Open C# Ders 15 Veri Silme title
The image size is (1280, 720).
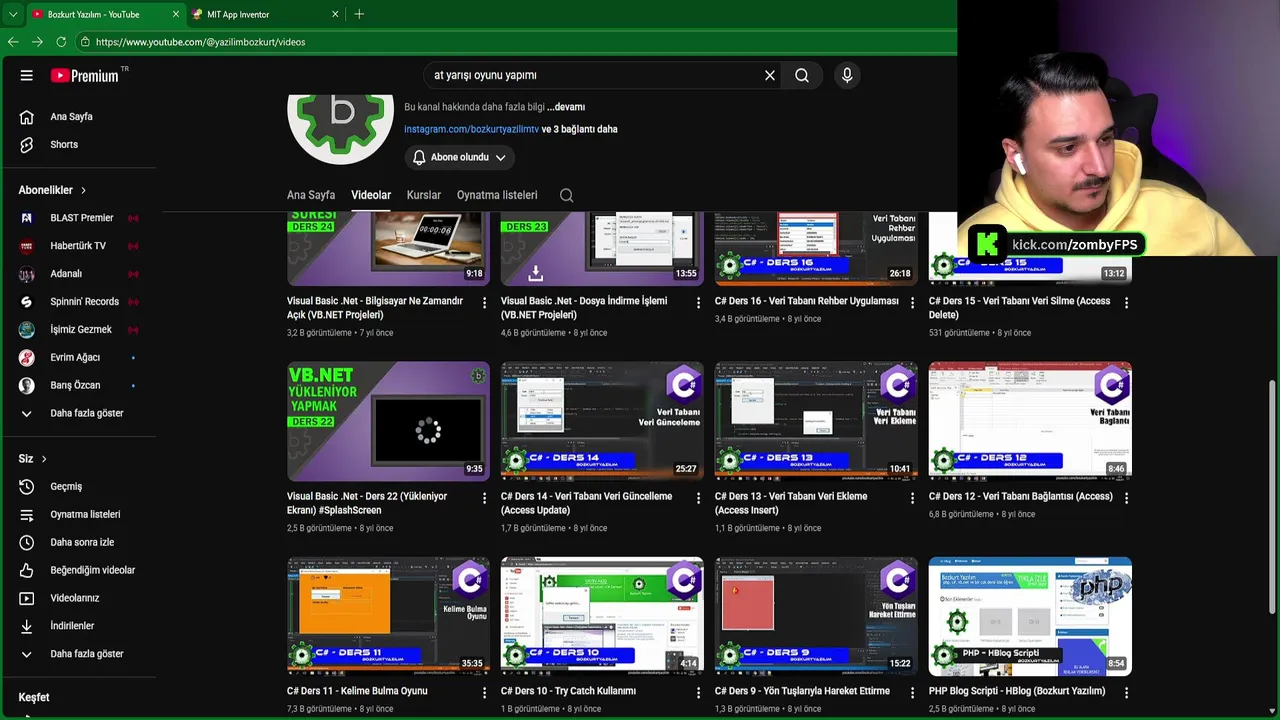pyautogui.click(x=1019, y=308)
